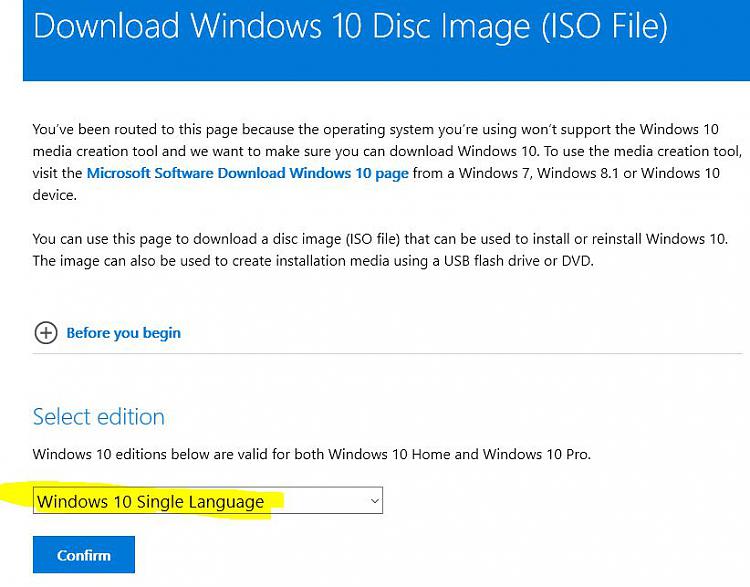Click the Download Windows 10 Disc Image page title
Viewport: 750px width, 587px height.
tap(350, 26)
